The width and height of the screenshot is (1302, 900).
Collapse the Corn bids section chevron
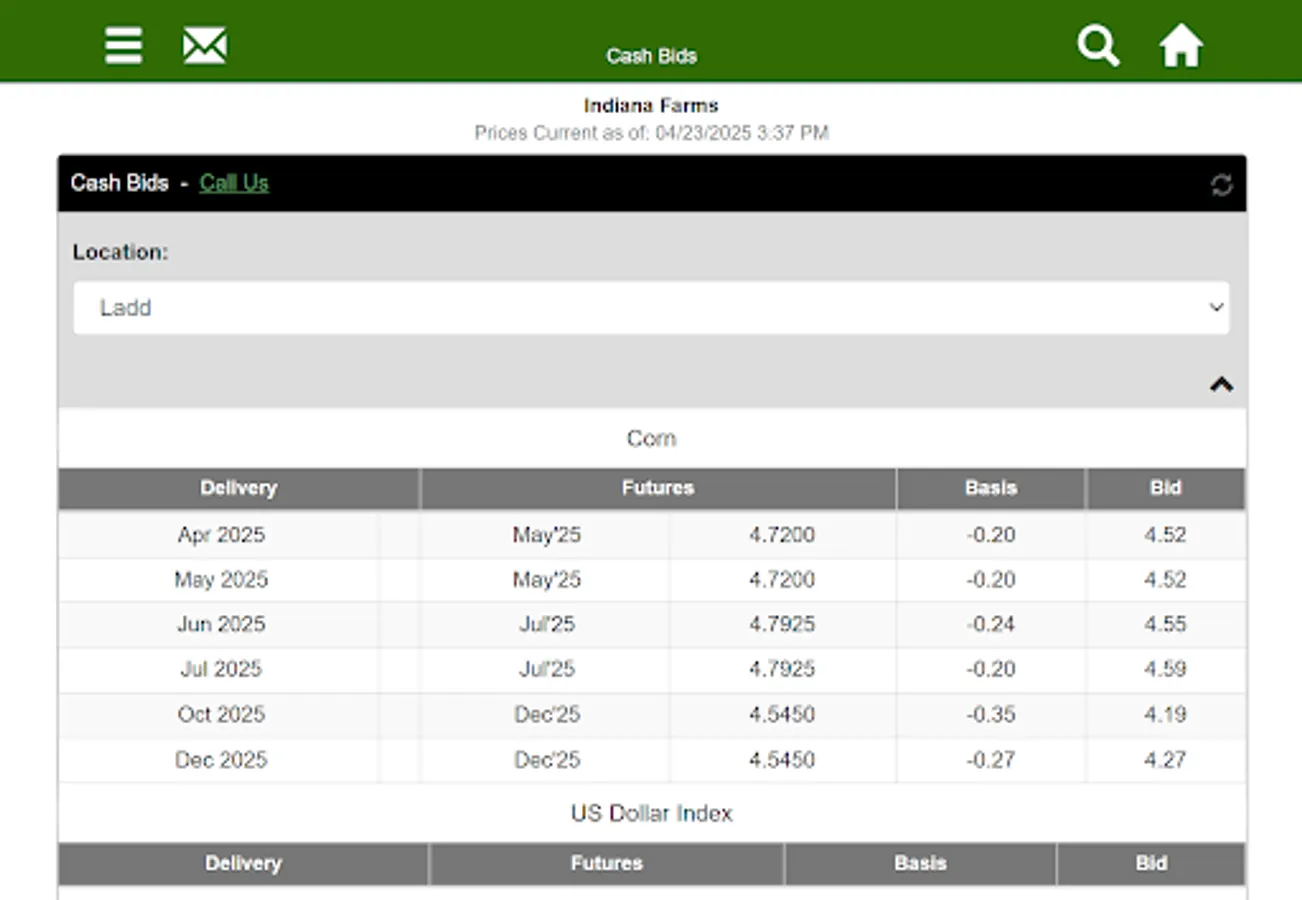click(x=1220, y=382)
